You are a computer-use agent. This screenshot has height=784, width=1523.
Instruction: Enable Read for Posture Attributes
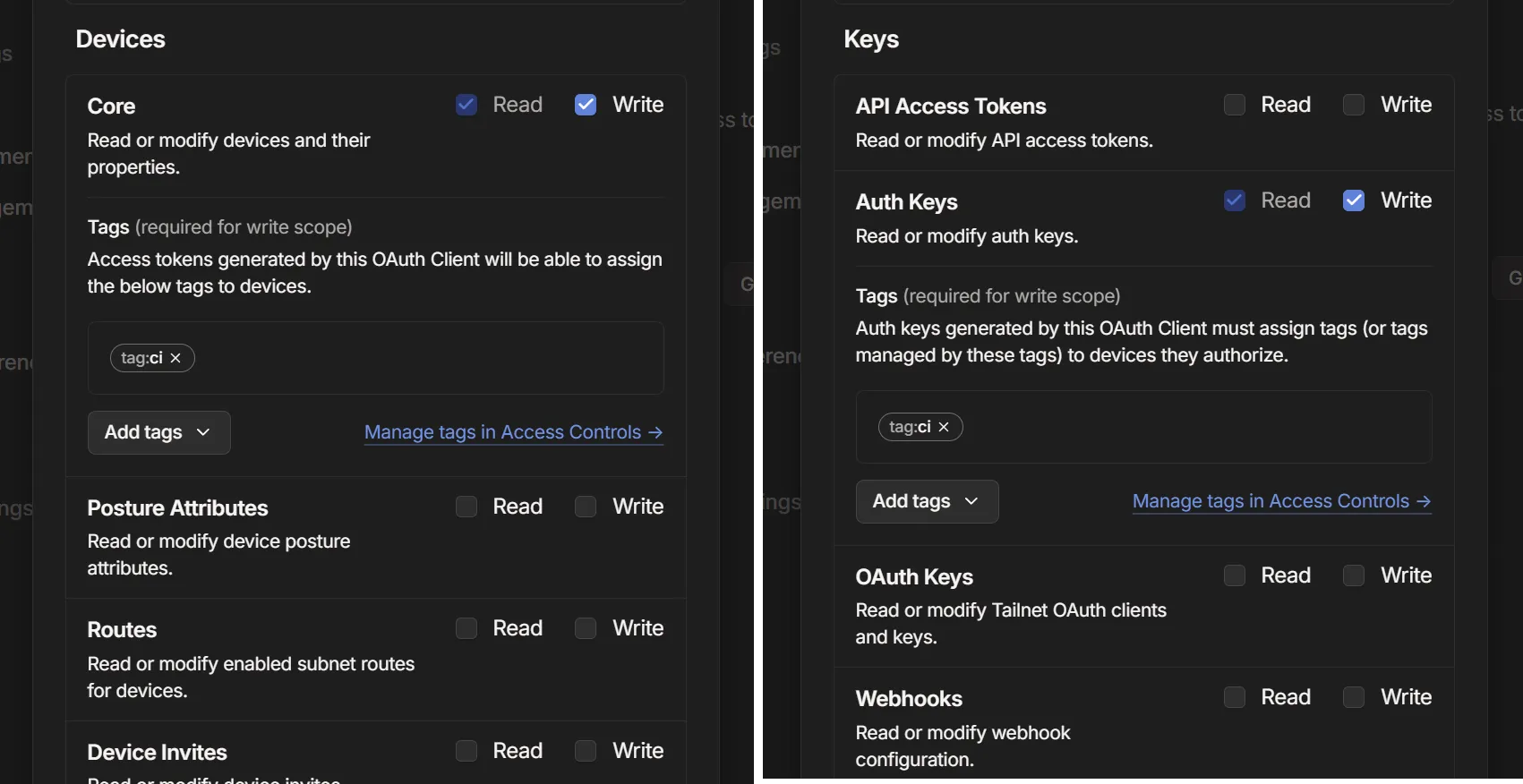point(466,507)
